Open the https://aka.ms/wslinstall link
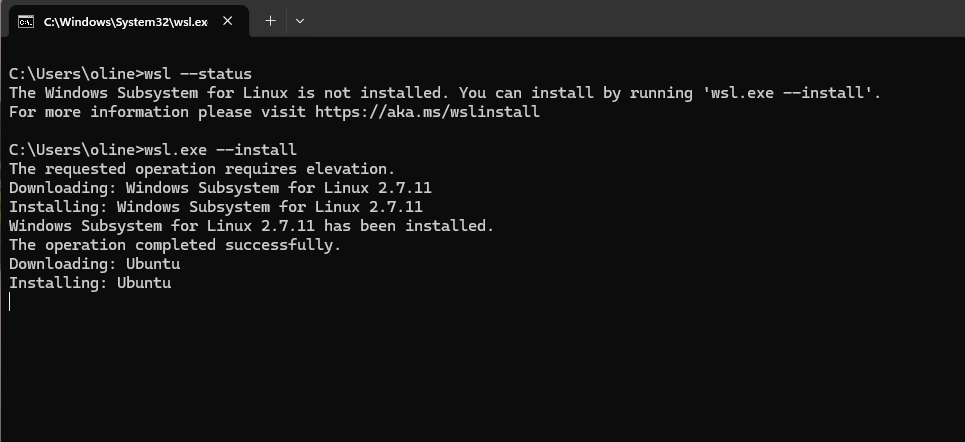Viewport: 965px width, 442px height. [427, 112]
